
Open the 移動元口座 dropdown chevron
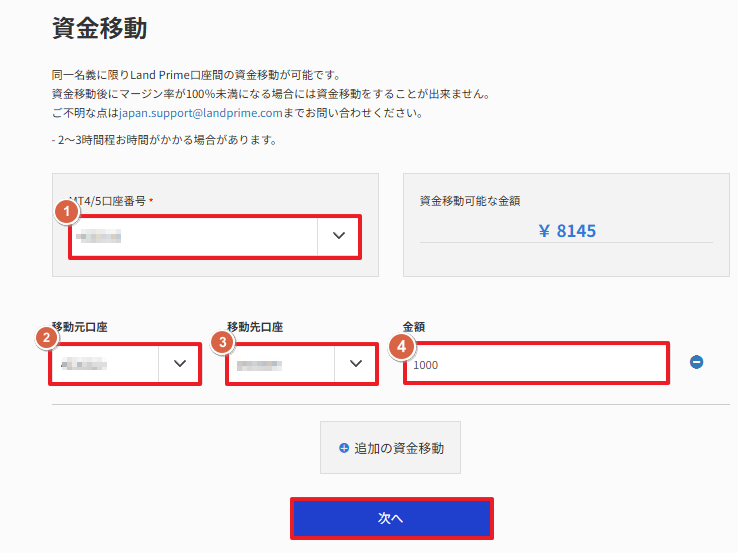pyautogui.click(x=179, y=363)
